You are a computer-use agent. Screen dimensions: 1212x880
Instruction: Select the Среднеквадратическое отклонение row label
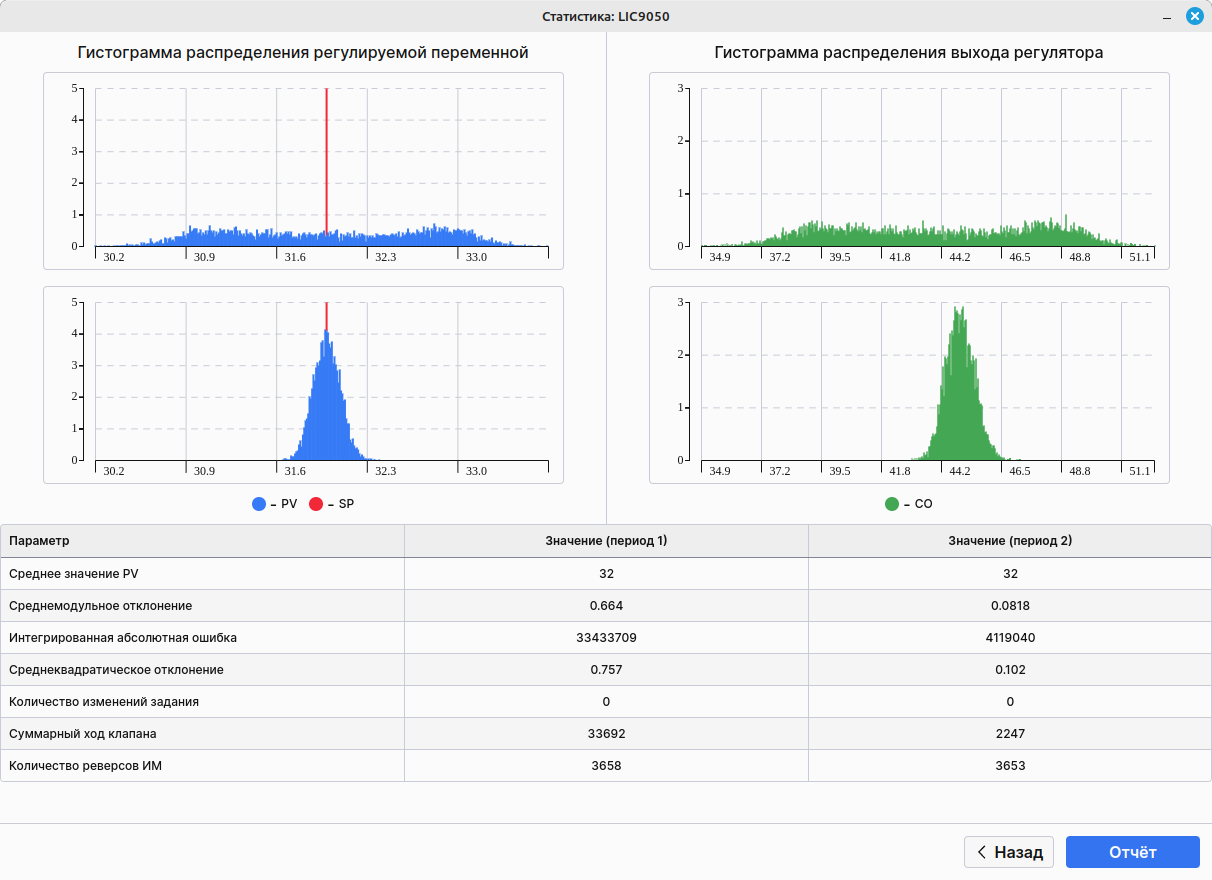[x=116, y=670]
